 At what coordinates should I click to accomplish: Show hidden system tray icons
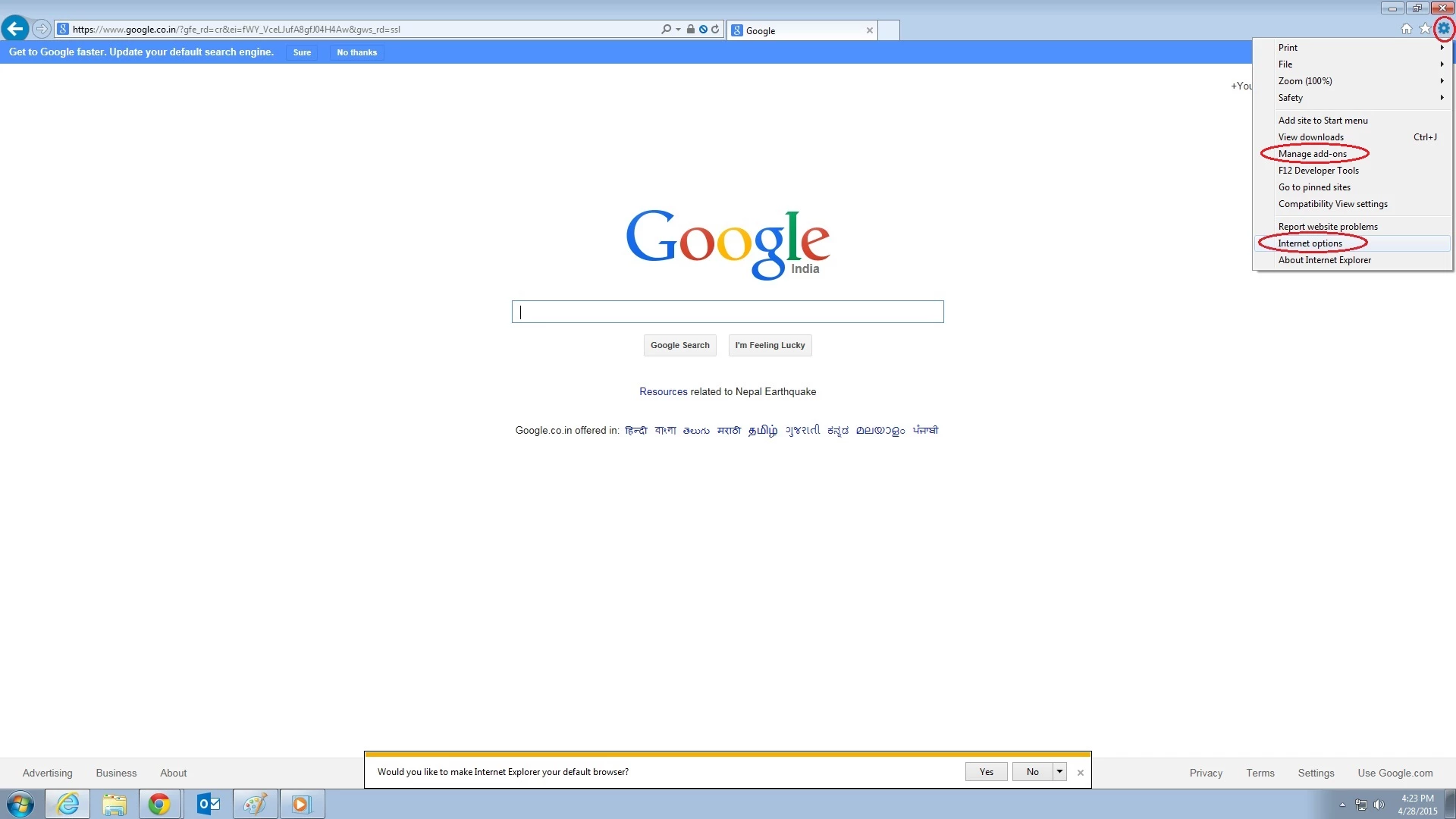coord(1342,805)
